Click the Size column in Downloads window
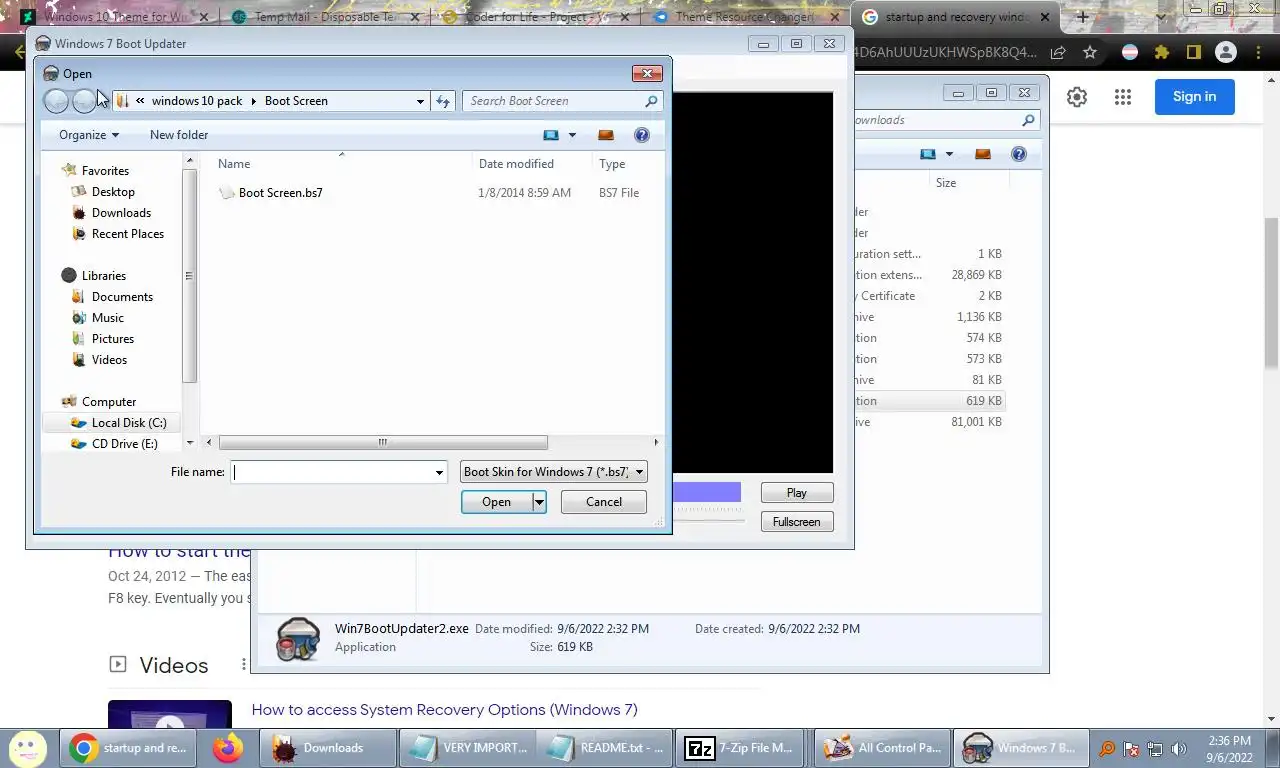1280x768 pixels. pos(946,183)
